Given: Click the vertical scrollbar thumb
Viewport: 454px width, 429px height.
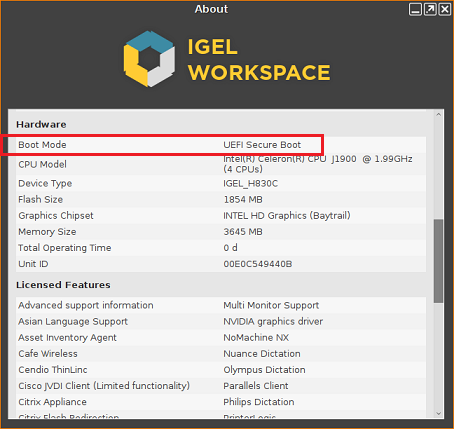Looking at the screenshot, I should pos(438,261).
